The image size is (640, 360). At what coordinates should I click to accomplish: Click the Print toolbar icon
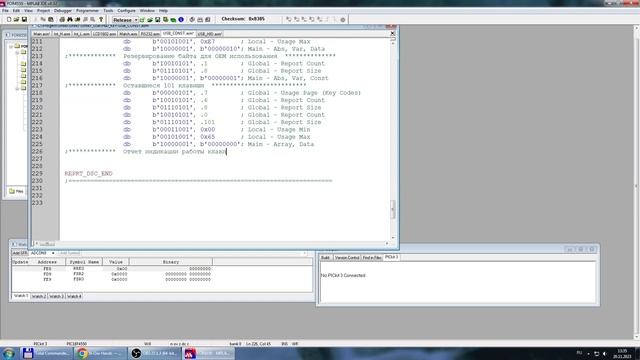tap(62, 19)
